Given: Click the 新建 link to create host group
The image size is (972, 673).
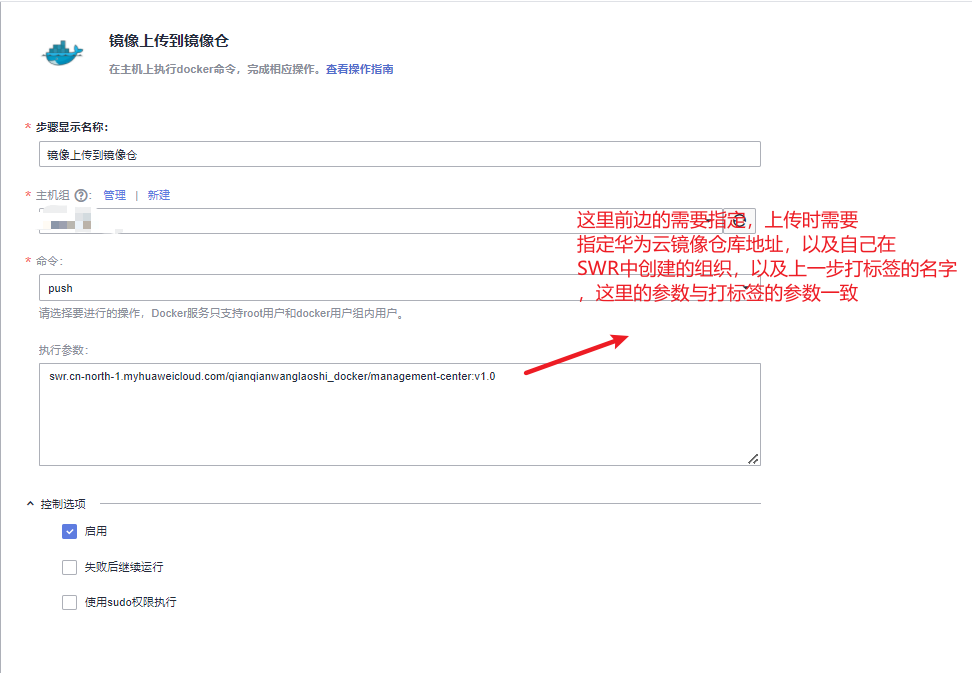Looking at the screenshot, I should pyautogui.click(x=159, y=195).
